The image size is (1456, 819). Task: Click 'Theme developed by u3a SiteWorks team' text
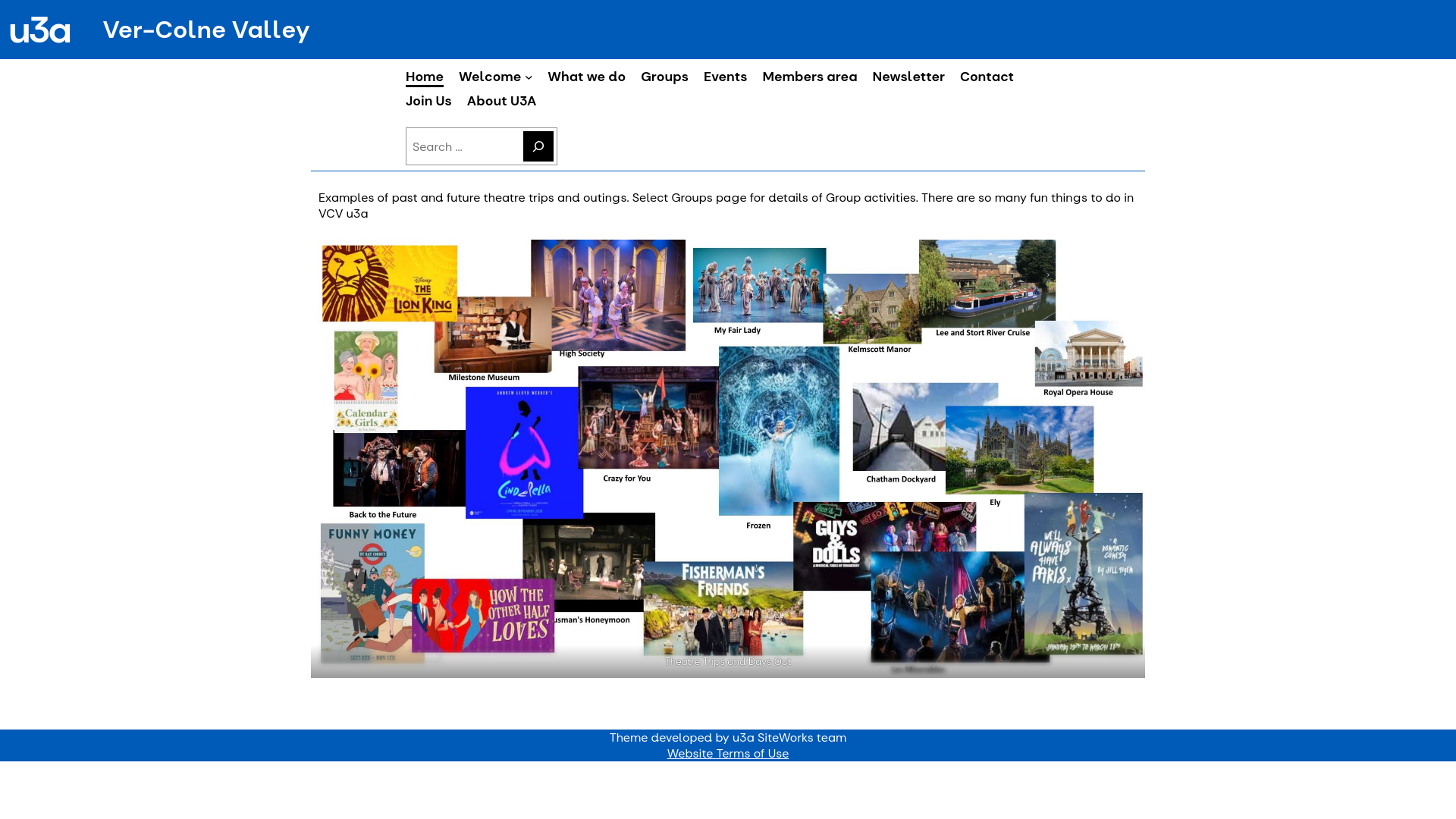point(728,738)
